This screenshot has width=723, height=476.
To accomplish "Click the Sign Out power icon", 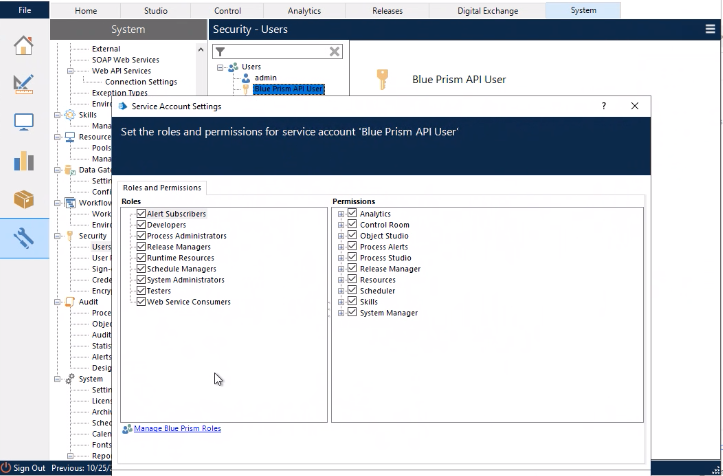I will [6, 468].
